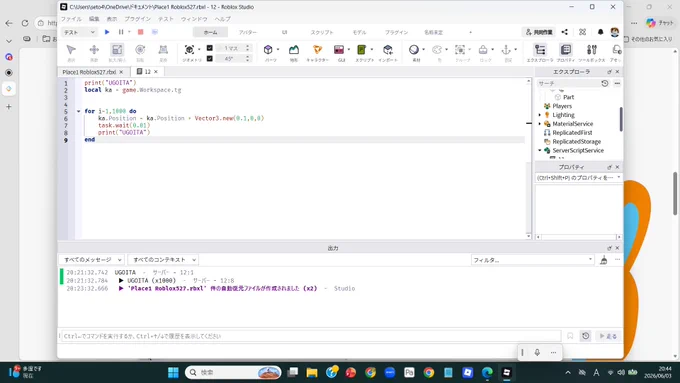Image resolution: width=680 pixels, height=383 pixels.
Task: Pause the simulation with Pause button
Action: [121, 32]
